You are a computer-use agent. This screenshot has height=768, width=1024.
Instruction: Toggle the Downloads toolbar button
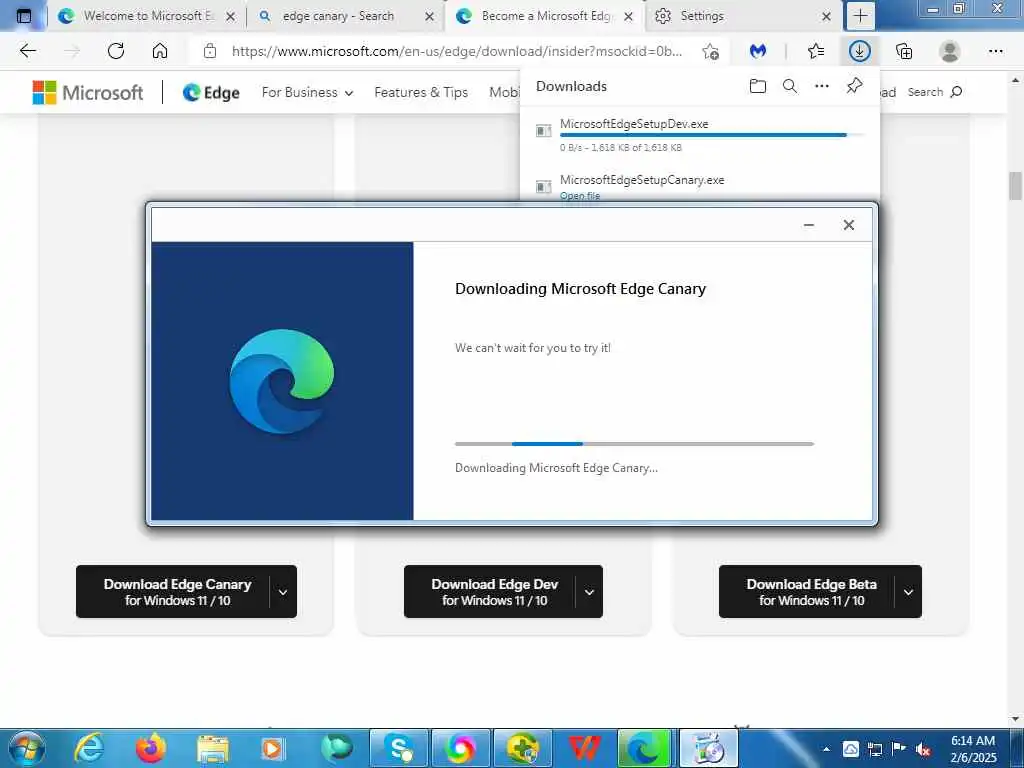coord(859,51)
